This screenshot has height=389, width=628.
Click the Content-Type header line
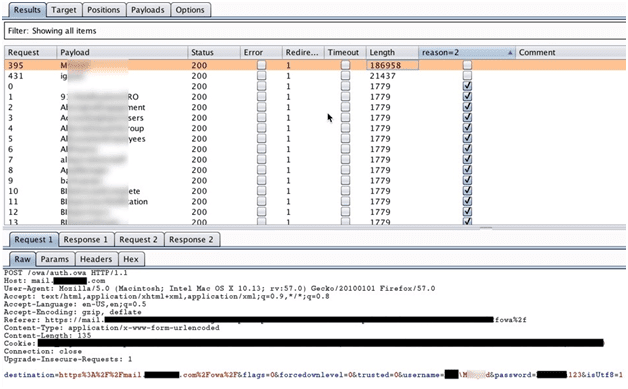pos(112,328)
